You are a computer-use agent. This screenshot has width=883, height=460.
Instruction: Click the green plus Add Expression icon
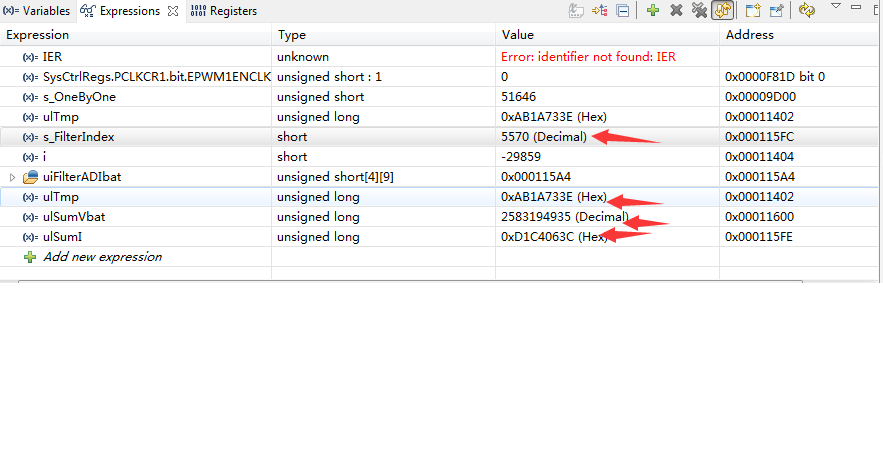tap(652, 11)
